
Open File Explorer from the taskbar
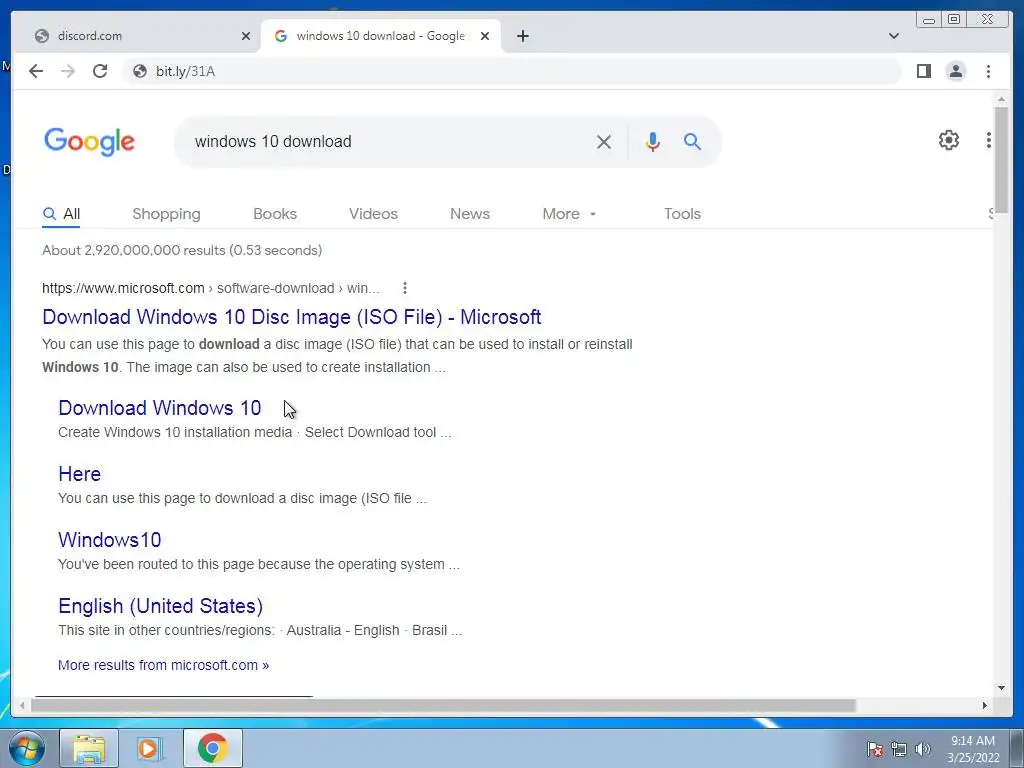click(89, 748)
